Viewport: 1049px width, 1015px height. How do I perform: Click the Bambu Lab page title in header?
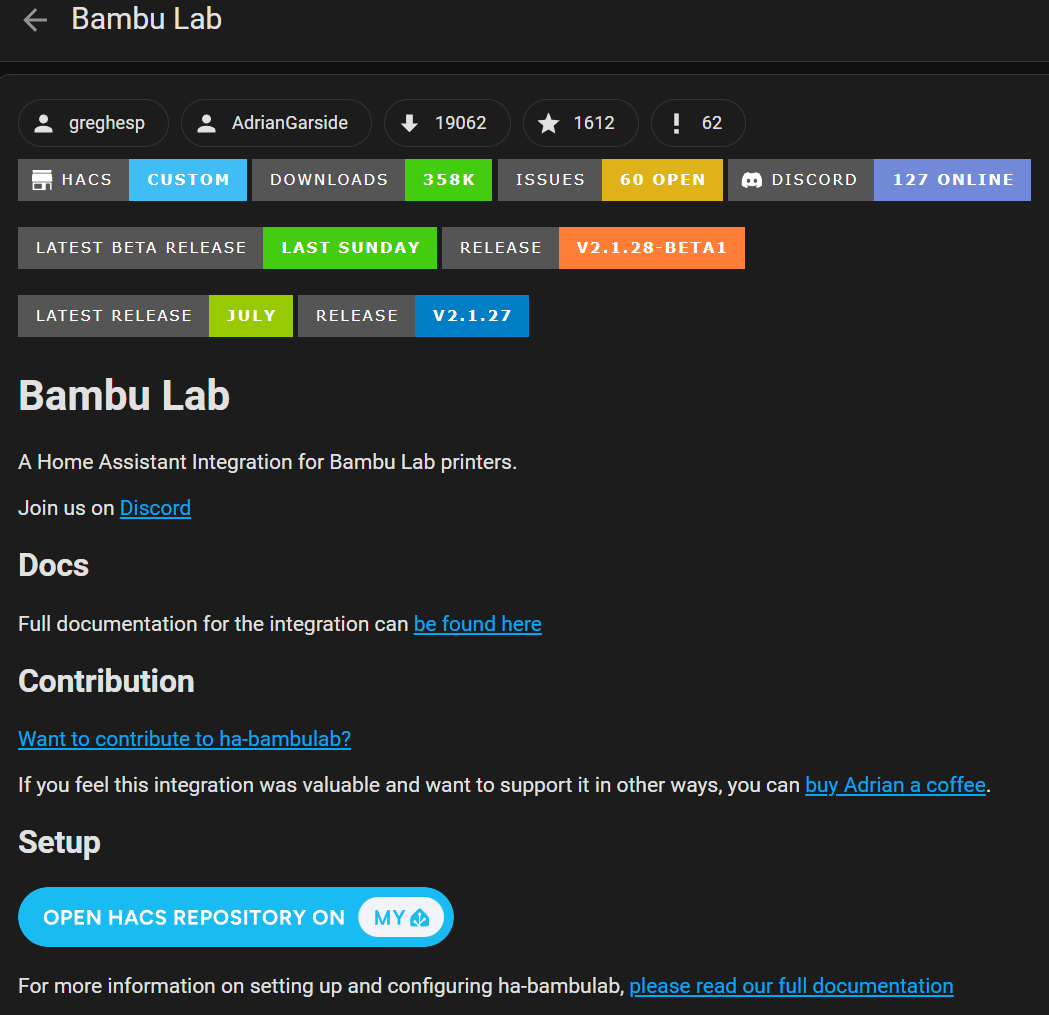tap(147, 19)
